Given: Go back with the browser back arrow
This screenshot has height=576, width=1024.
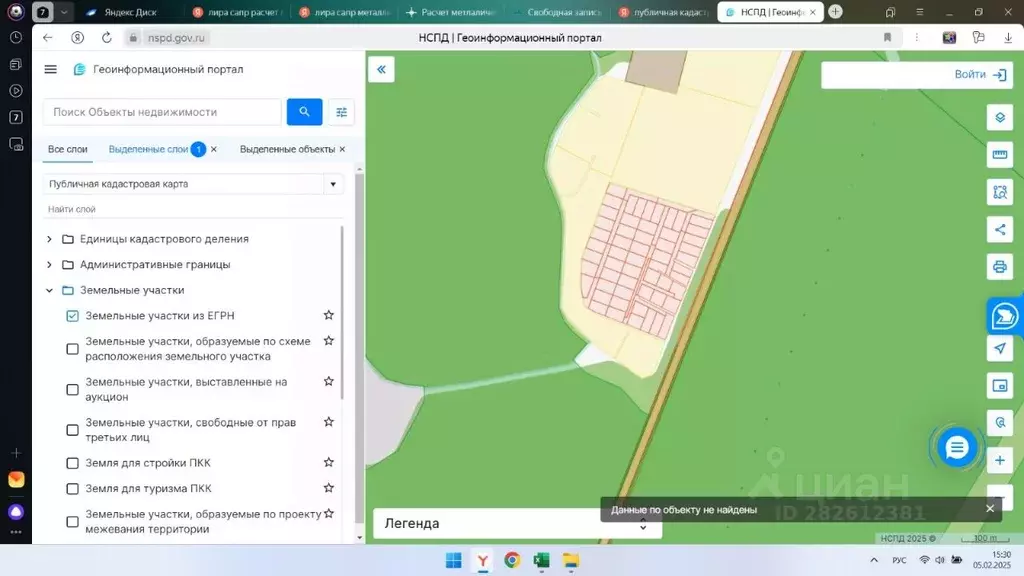Looking at the screenshot, I should click(48, 38).
